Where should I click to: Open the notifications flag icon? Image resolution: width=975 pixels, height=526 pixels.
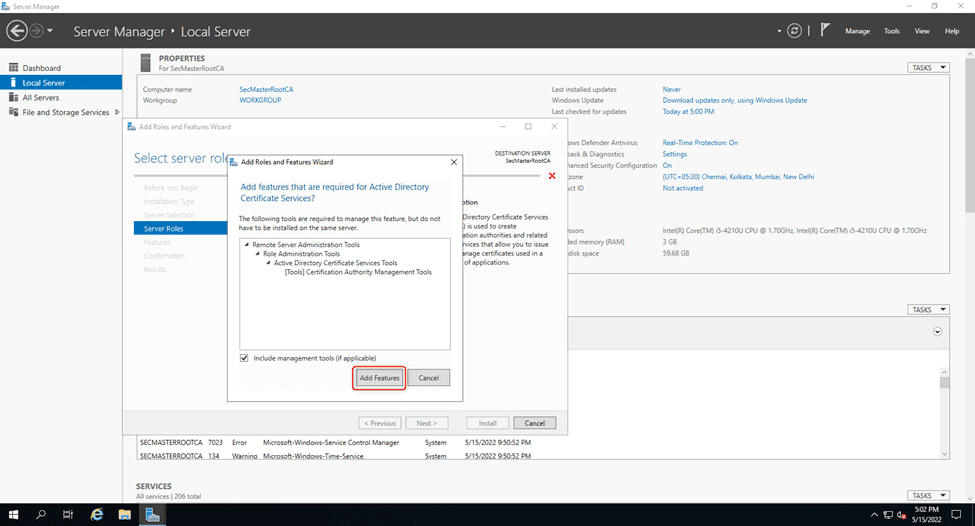tap(825, 30)
